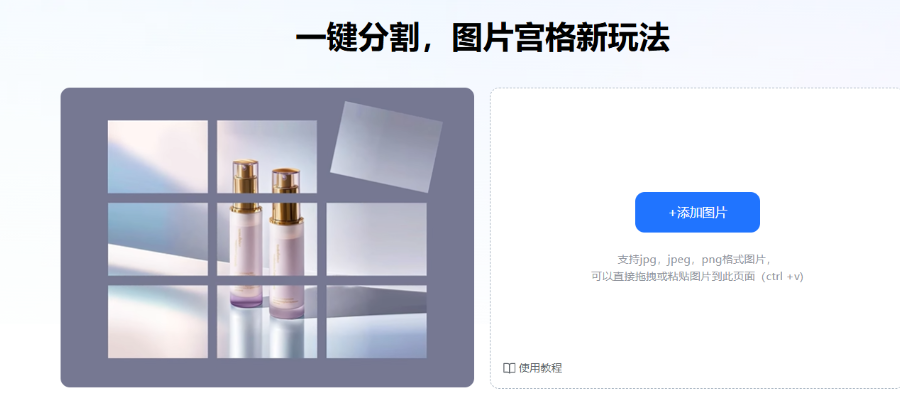The width and height of the screenshot is (900, 415).
Task: Click the center tile showing both bottles
Action: coord(267,239)
